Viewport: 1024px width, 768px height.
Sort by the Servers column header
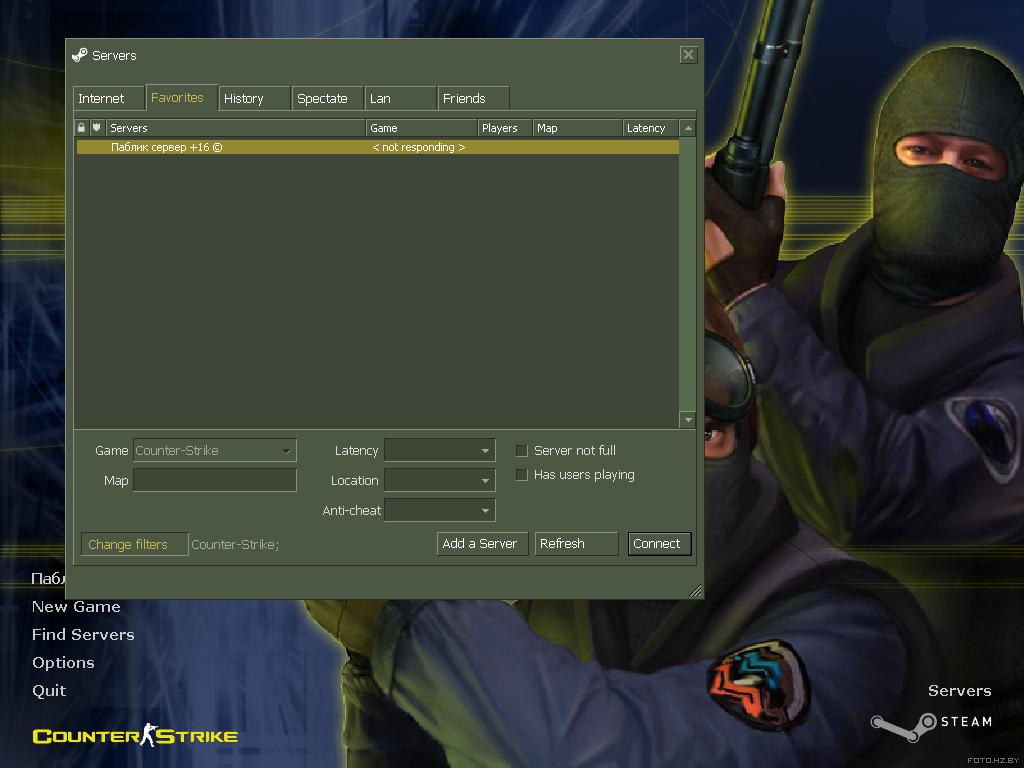pyautogui.click(x=235, y=128)
